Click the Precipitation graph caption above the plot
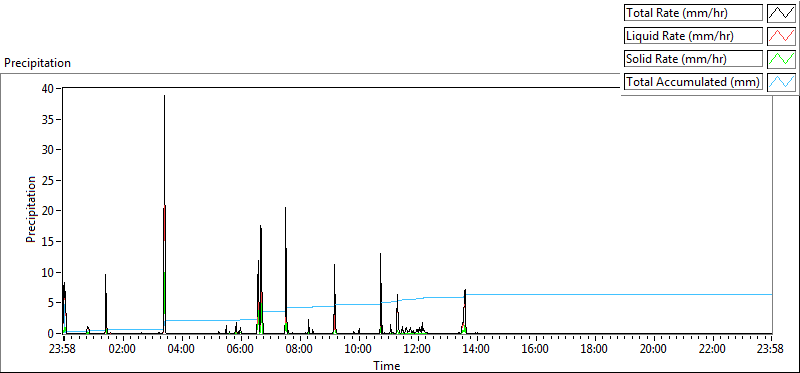800x373 pixels. click(x=37, y=63)
